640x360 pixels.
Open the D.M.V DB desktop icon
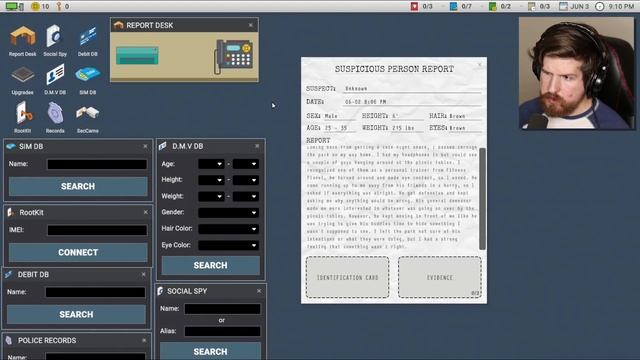(x=55, y=78)
